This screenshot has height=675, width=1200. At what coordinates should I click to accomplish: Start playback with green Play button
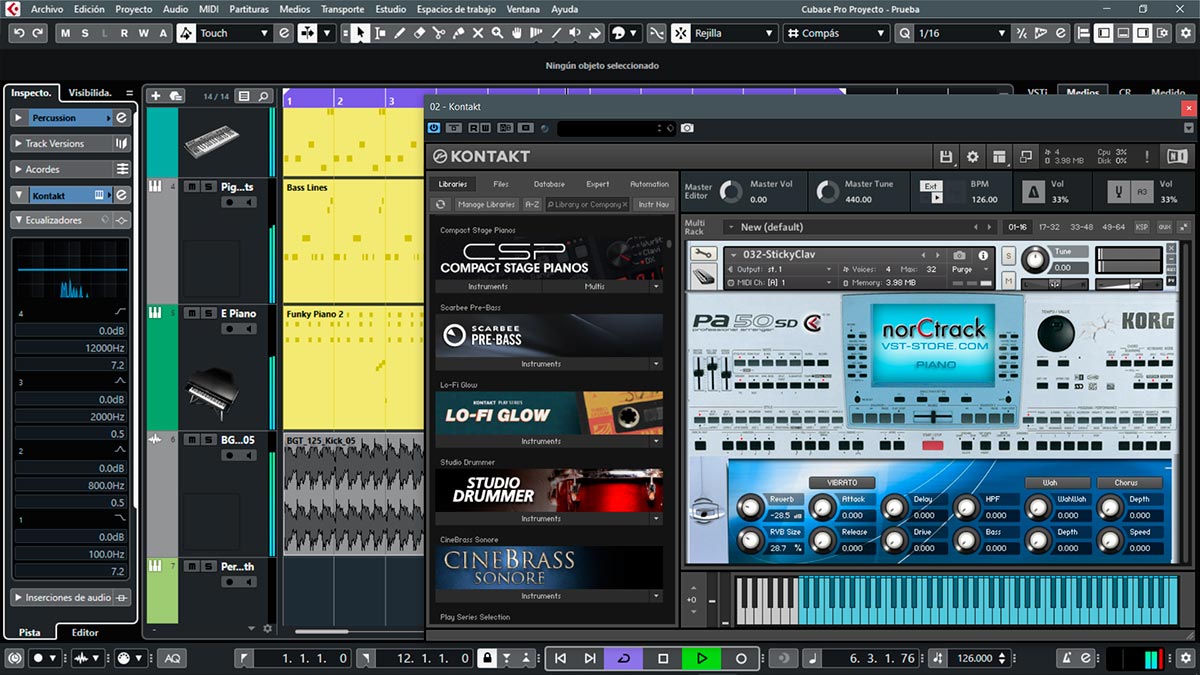701,658
